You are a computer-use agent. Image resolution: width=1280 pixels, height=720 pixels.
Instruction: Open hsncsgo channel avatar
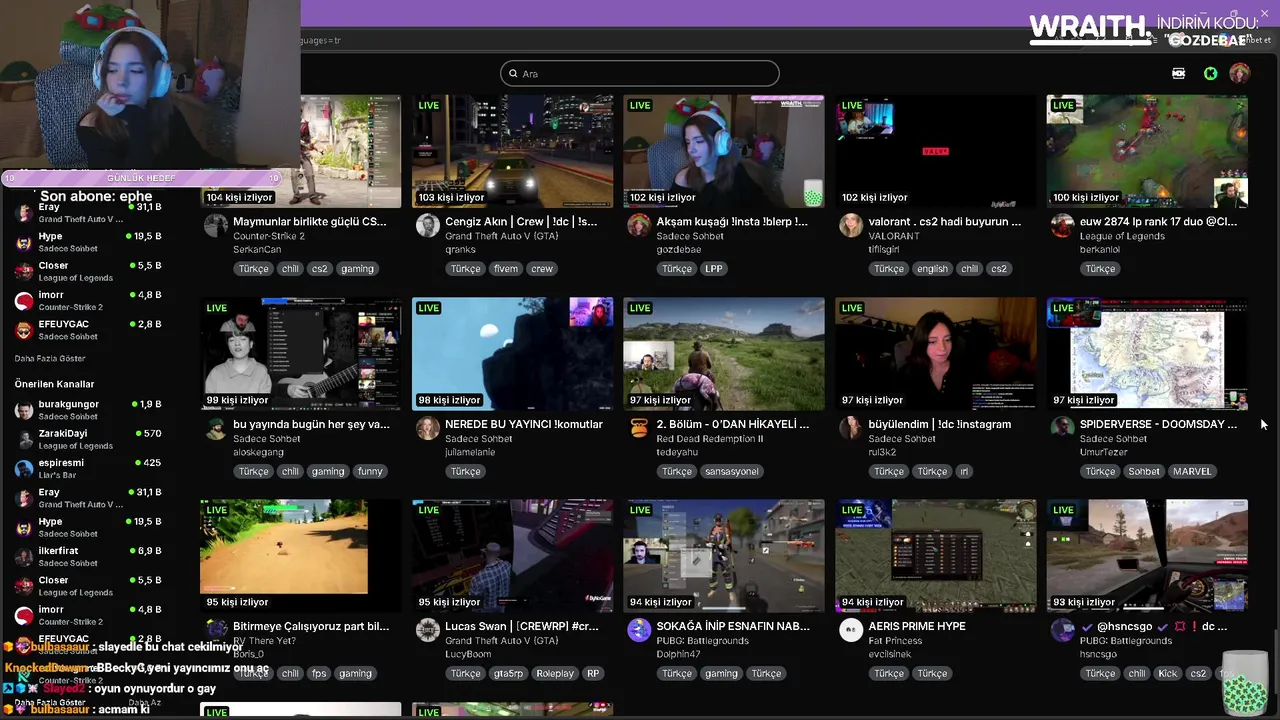click(x=1062, y=630)
